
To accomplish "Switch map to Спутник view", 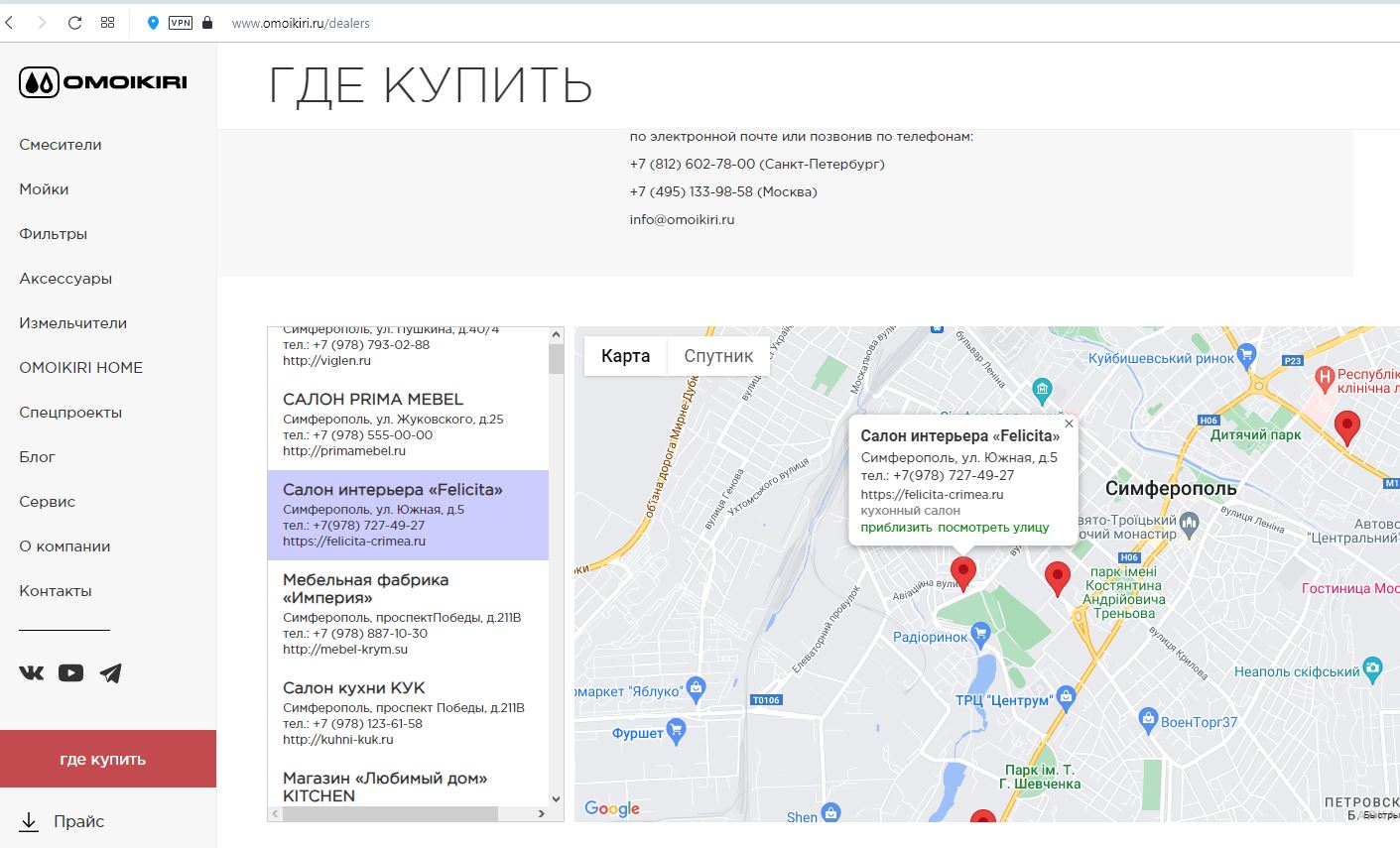I will point(718,356).
